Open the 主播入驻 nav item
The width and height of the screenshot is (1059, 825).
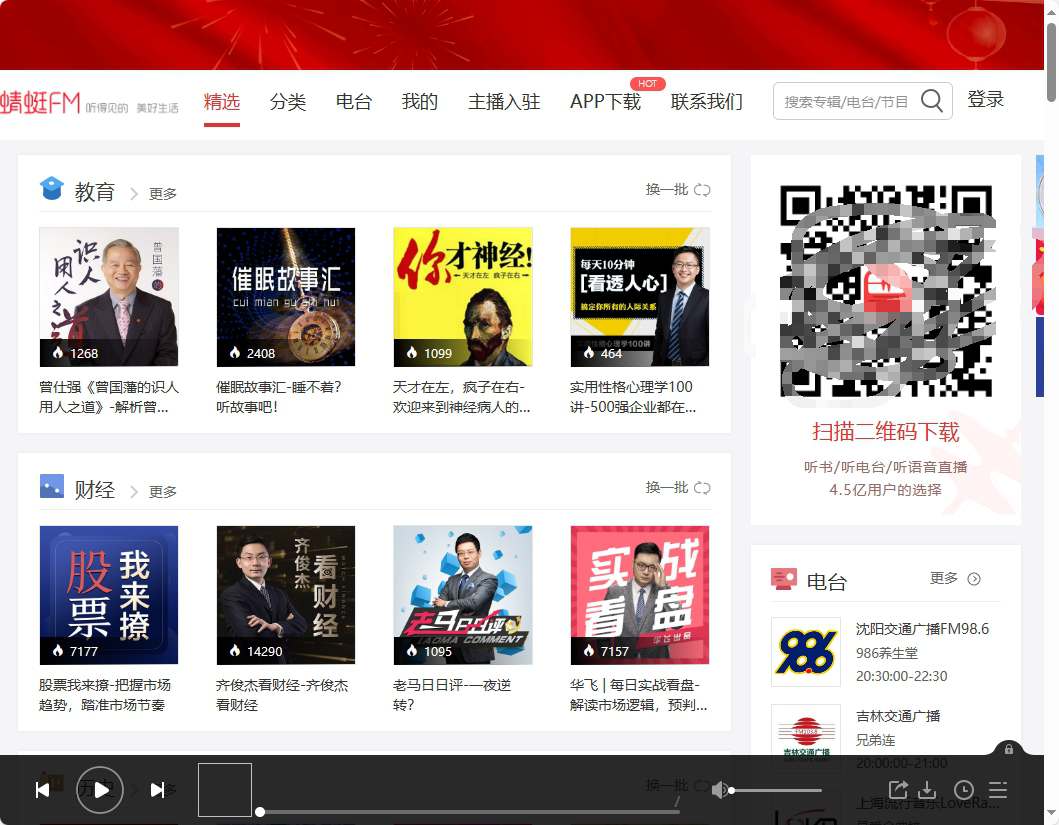(x=504, y=102)
